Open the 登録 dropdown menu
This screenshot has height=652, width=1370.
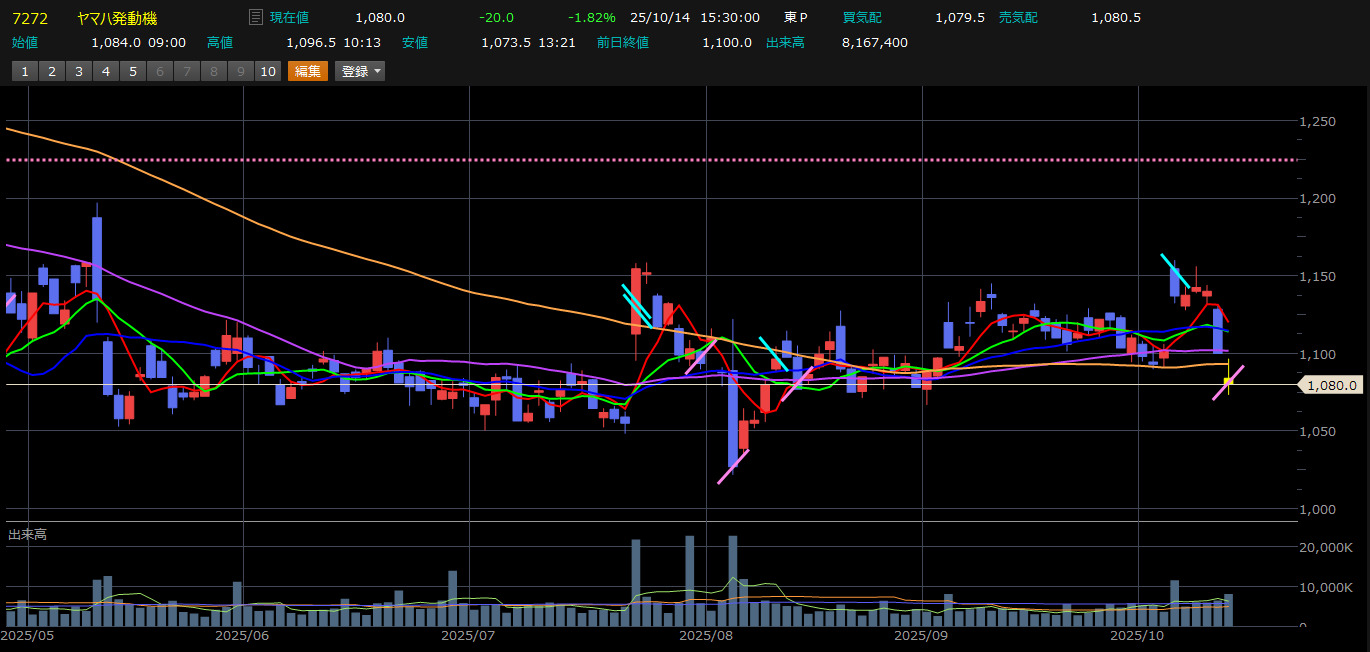361,71
